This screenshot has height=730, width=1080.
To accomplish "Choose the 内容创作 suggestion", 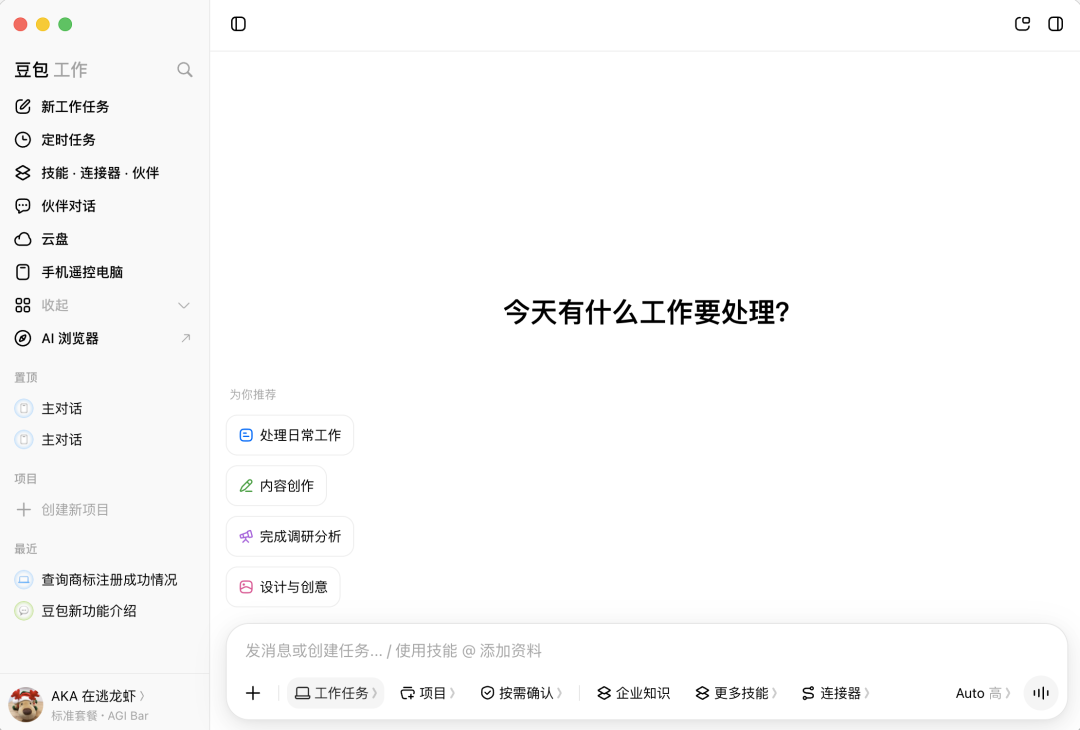I will [x=276, y=486].
